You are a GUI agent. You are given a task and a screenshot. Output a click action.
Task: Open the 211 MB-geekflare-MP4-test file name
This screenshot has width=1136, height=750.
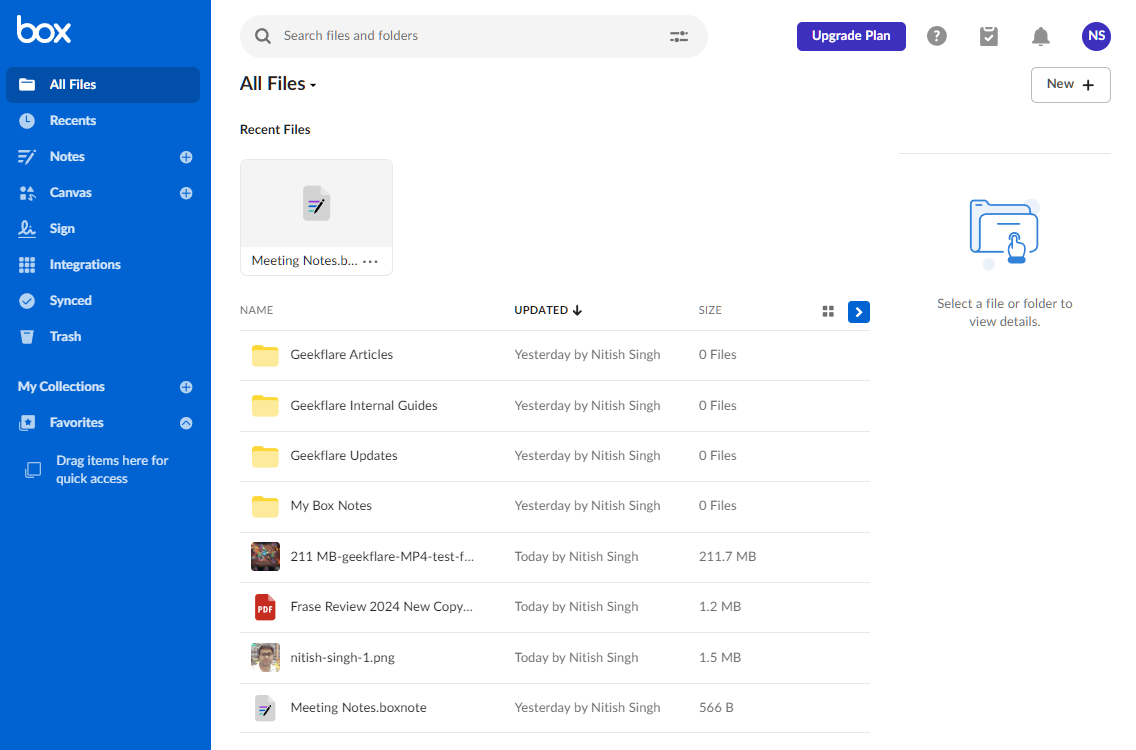tap(382, 557)
